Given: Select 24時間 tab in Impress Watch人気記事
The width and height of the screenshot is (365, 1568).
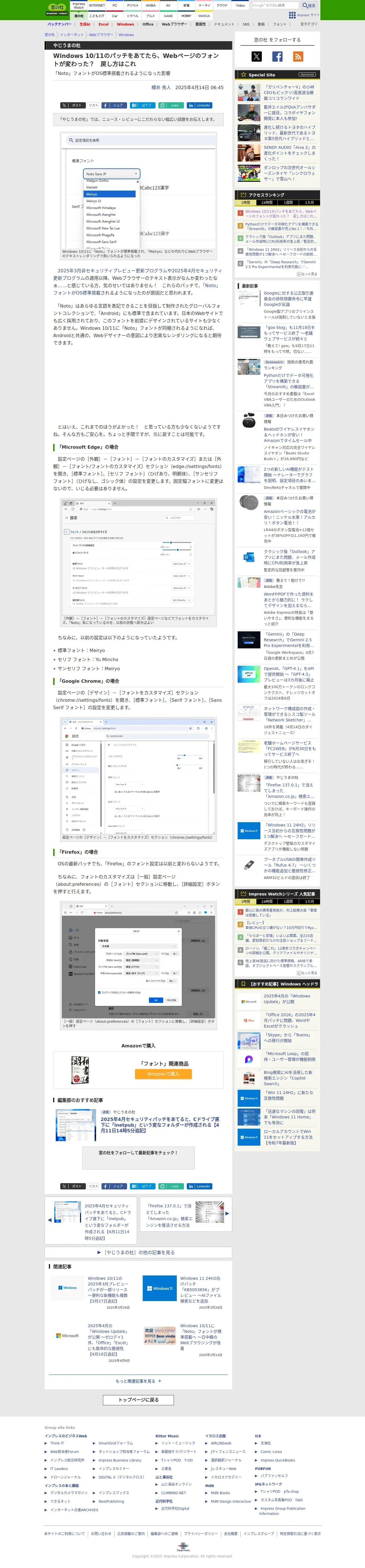Looking at the screenshot, I should 267,901.
